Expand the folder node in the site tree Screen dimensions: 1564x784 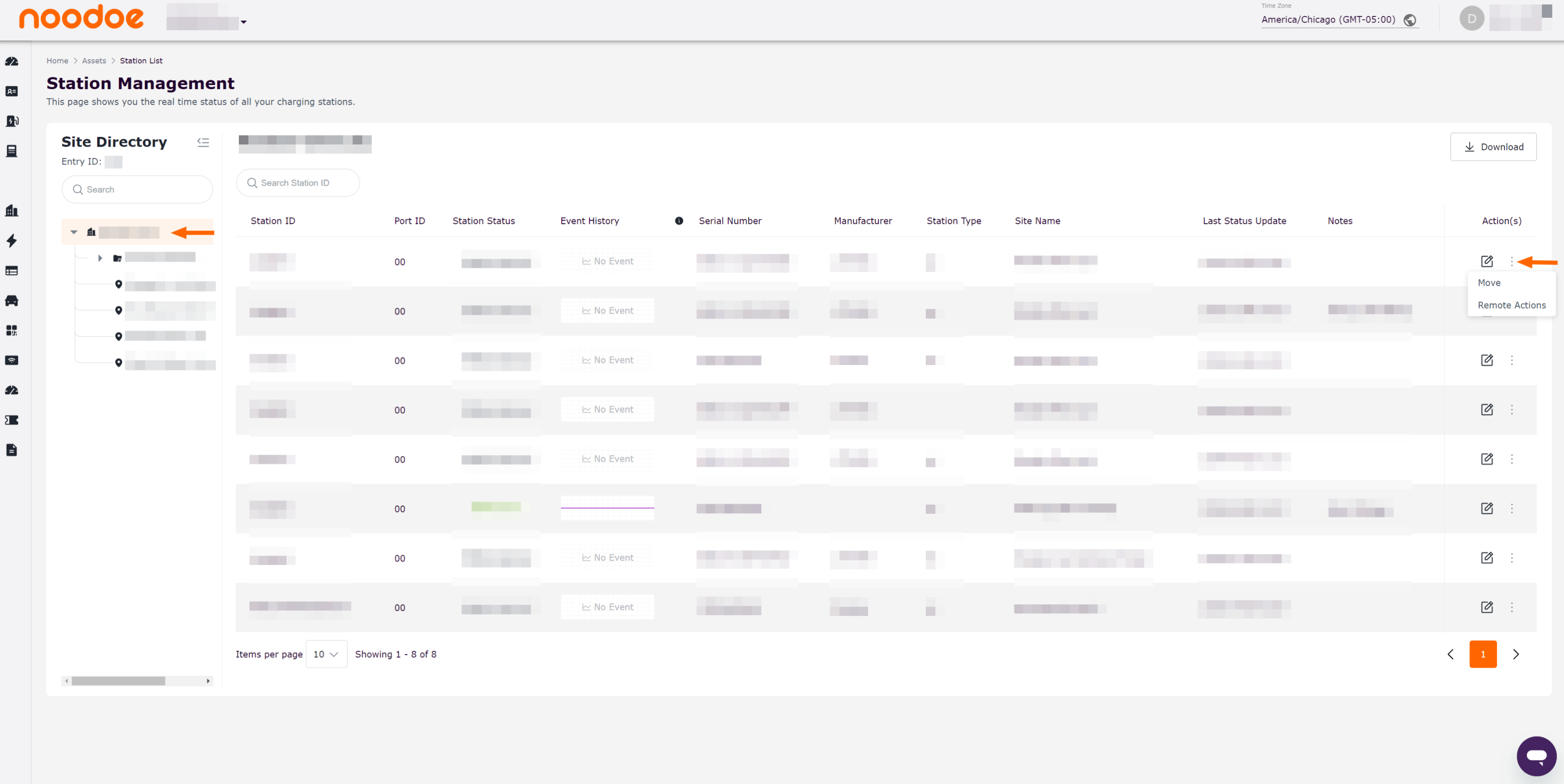(100, 258)
